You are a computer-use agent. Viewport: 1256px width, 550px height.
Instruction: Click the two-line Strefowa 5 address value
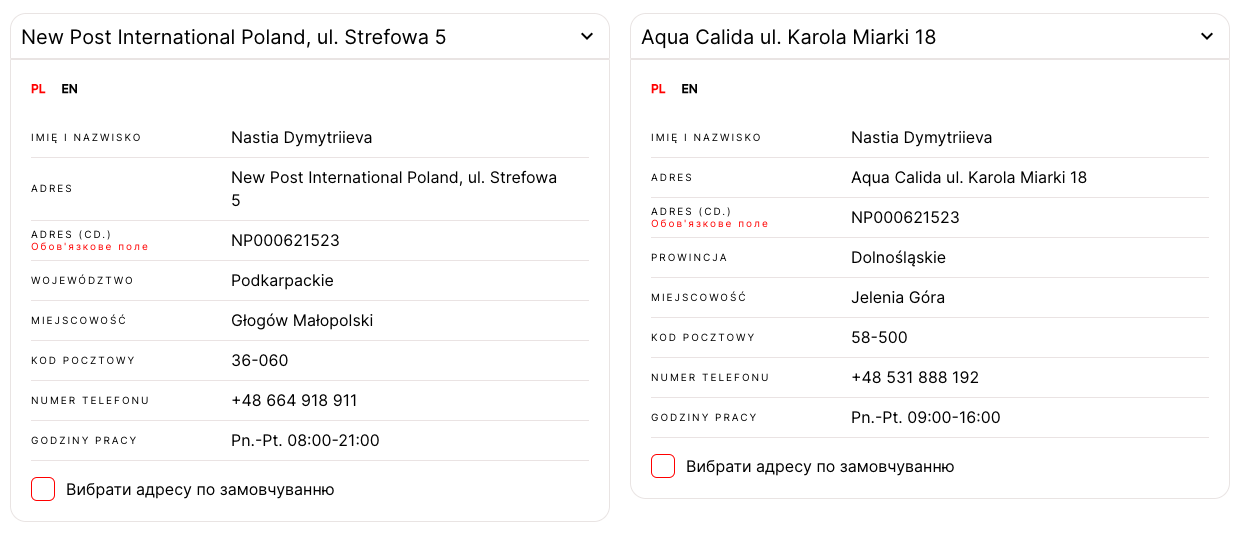394,189
